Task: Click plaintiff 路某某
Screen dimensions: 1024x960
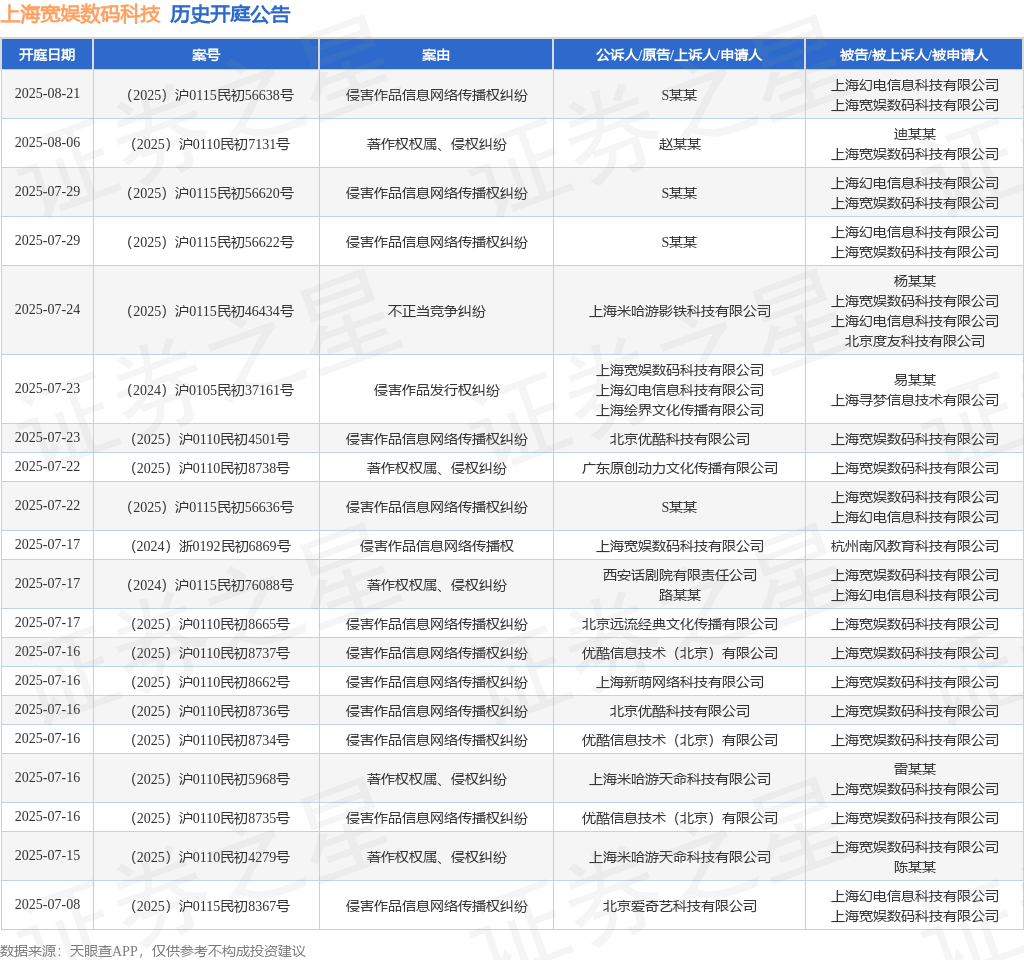Action: pyautogui.click(x=679, y=596)
